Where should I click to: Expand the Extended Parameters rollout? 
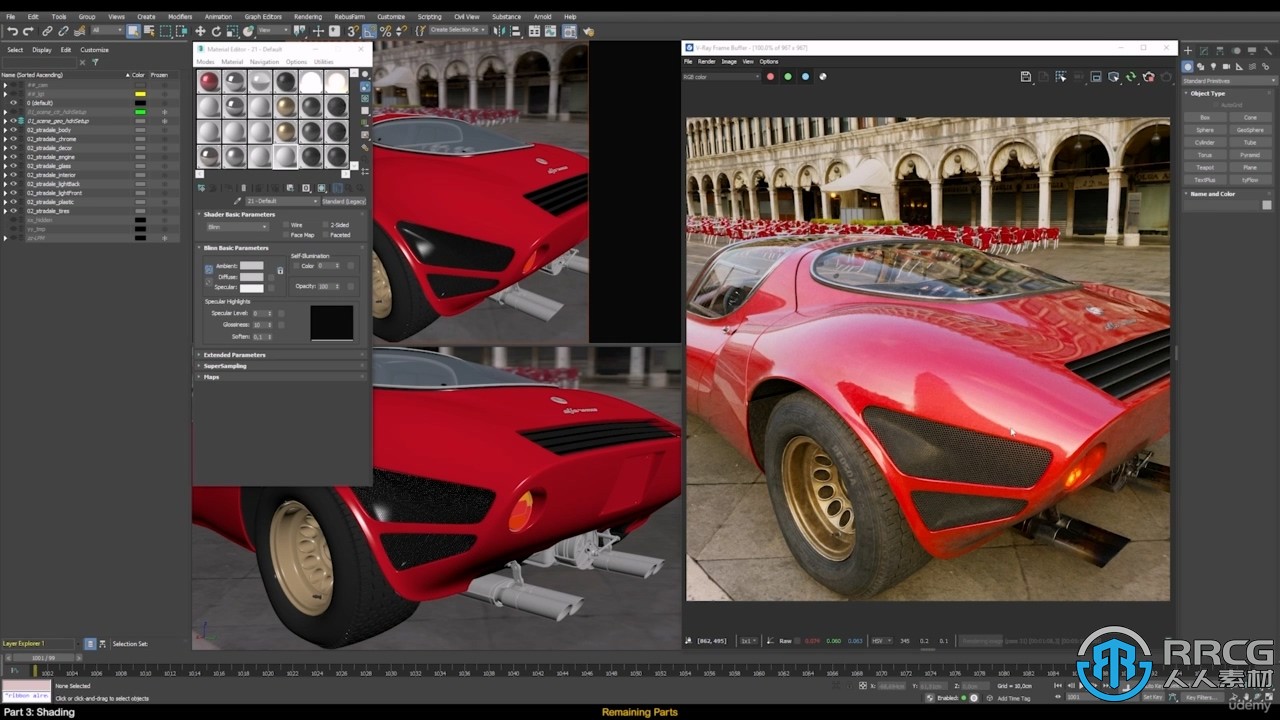[x=281, y=355]
